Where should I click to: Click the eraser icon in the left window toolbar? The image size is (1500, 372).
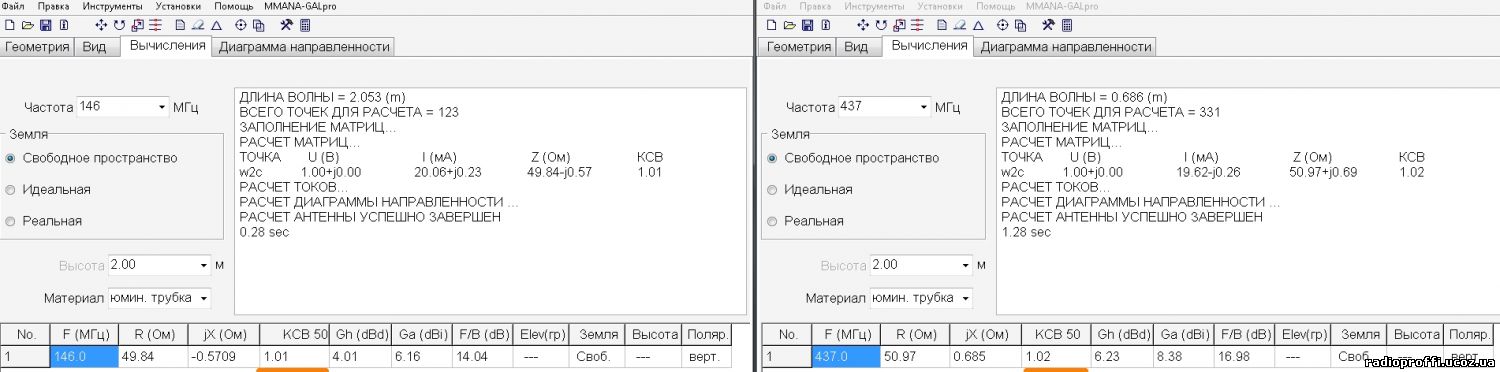(198, 25)
